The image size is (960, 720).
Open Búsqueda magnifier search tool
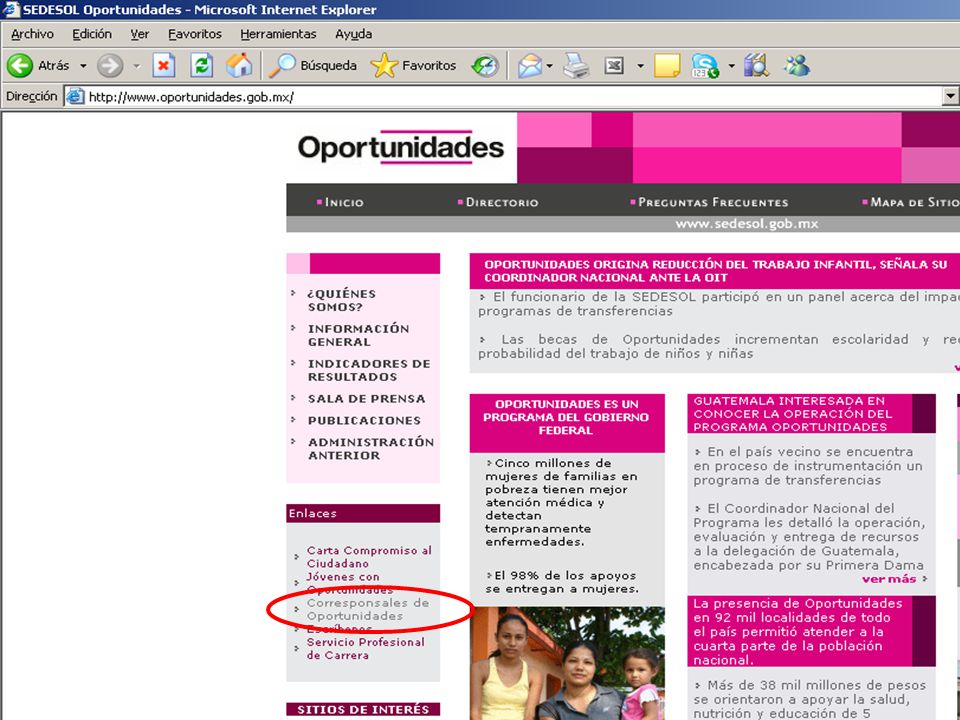pos(313,66)
